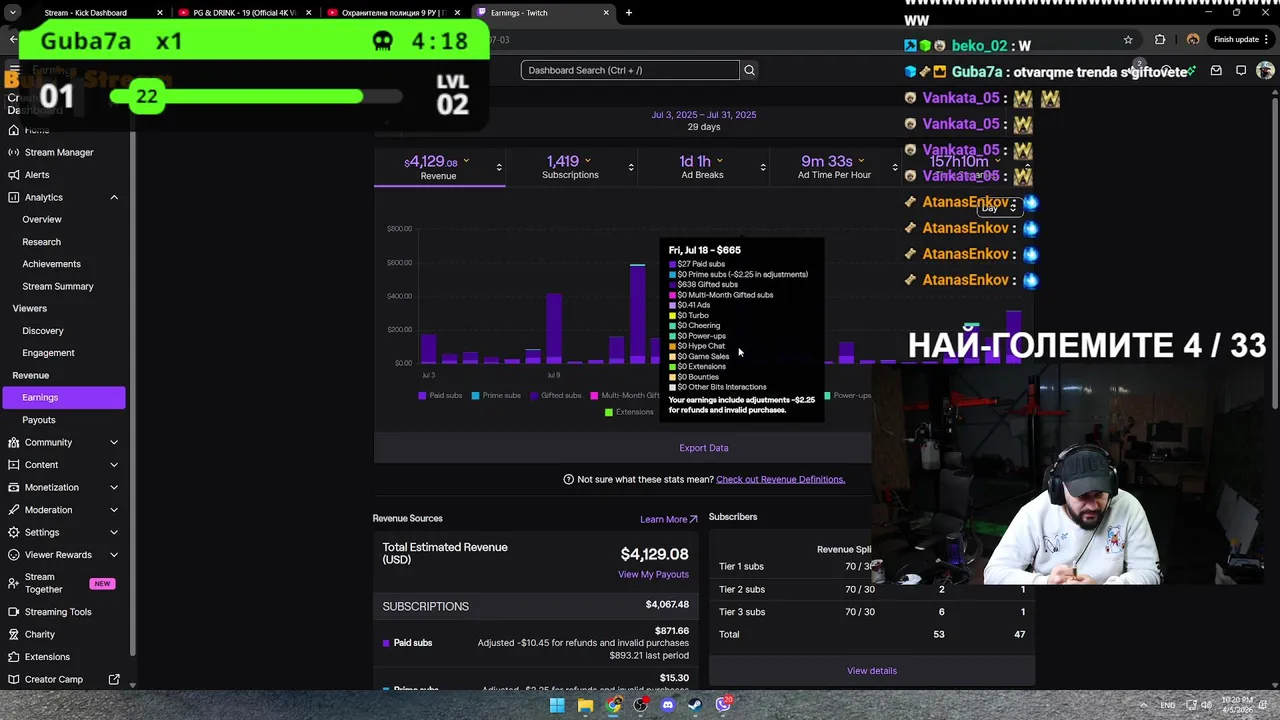1280x720 pixels.
Task: Toggle Gifted subs legend series
Action: [x=555, y=395]
